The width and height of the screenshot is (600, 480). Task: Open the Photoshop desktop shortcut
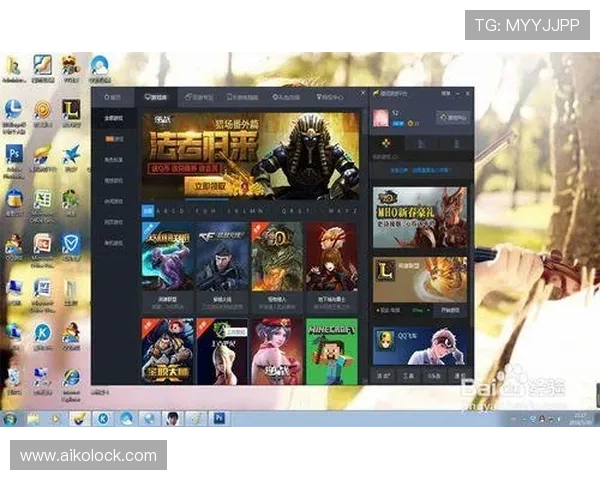pos(14,156)
